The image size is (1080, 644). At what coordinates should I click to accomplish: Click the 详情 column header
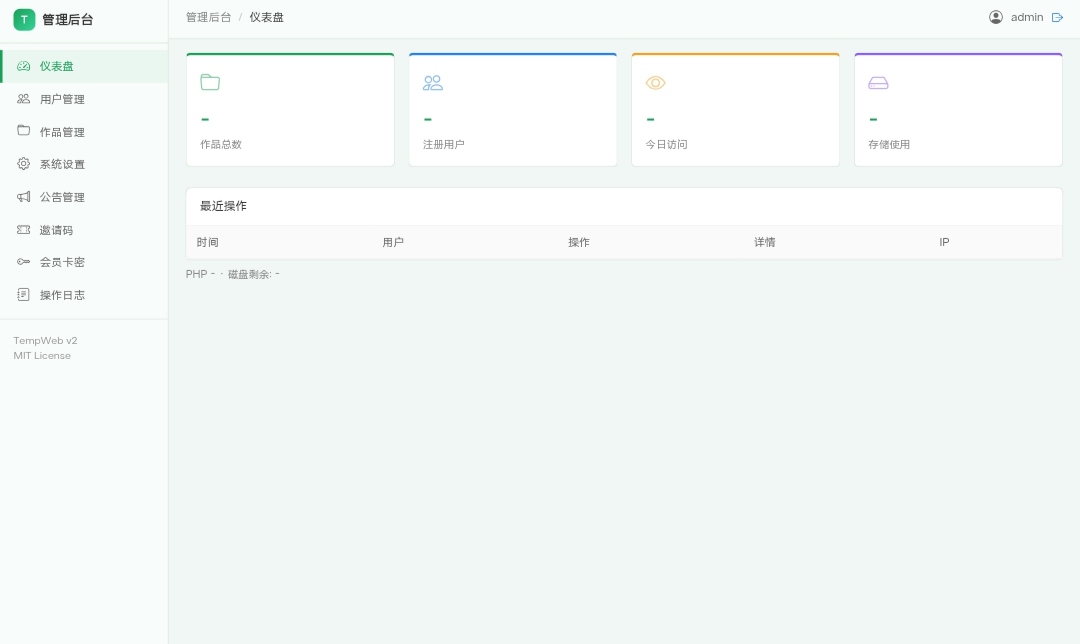click(765, 242)
